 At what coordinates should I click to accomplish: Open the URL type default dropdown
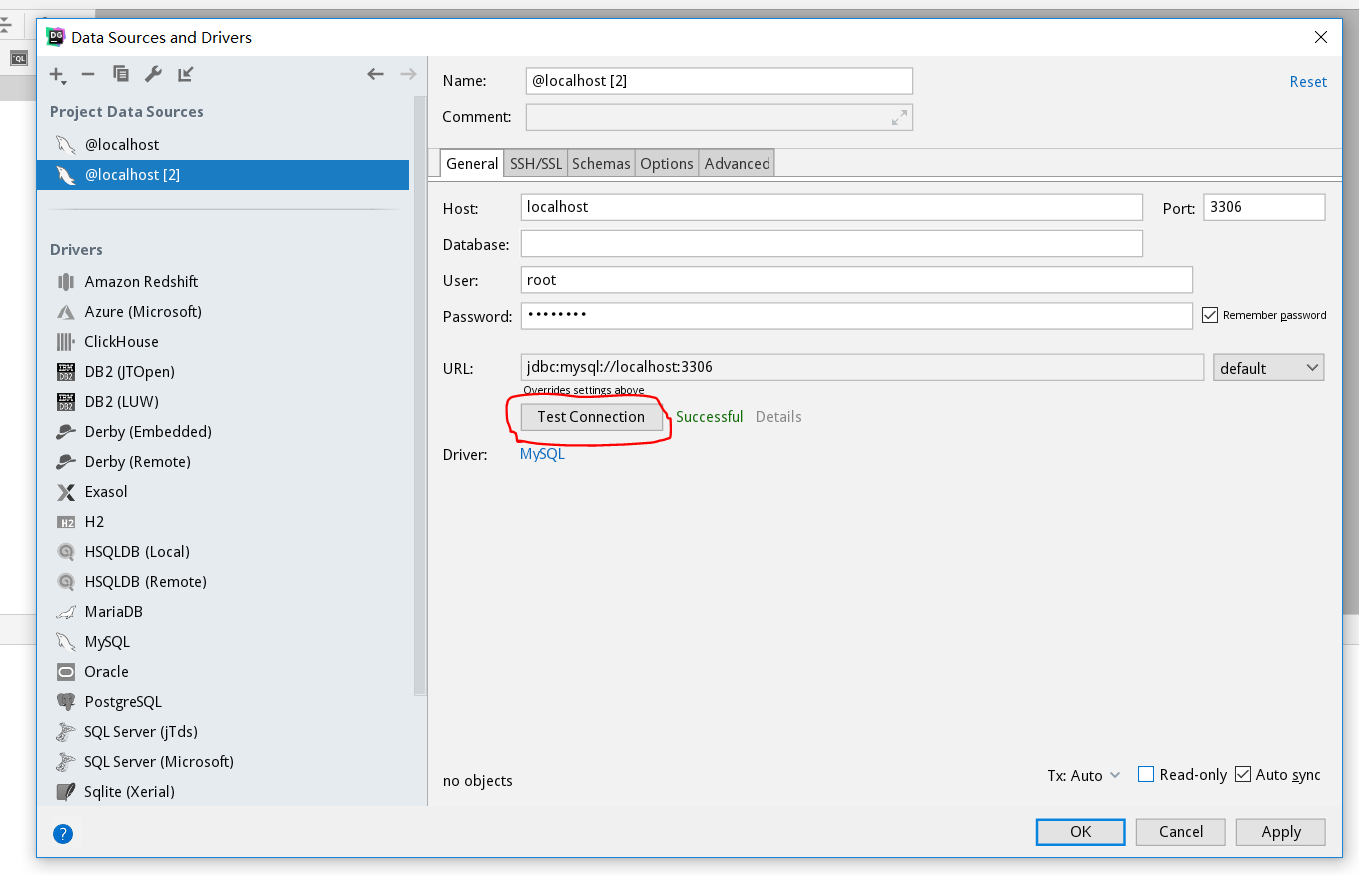click(1268, 368)
